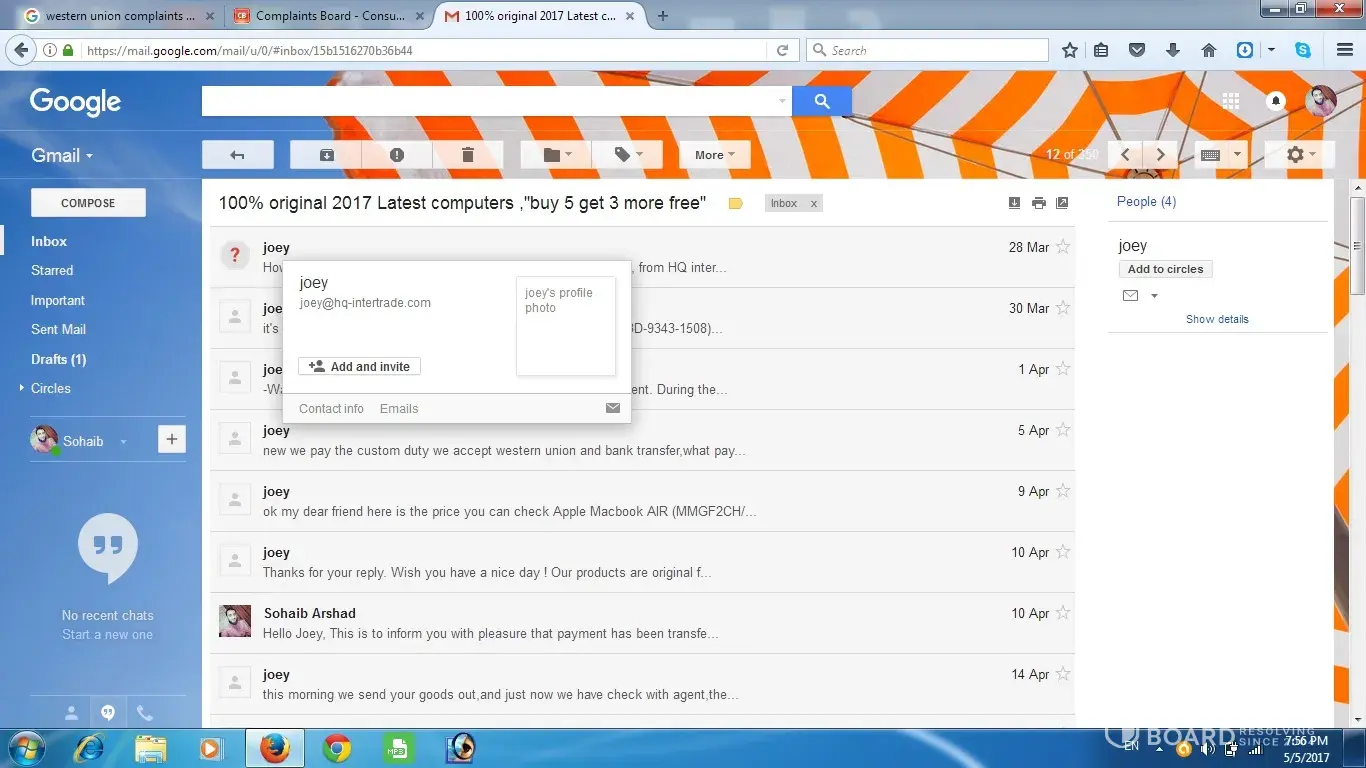Open Show details link

pos(1217,319)
